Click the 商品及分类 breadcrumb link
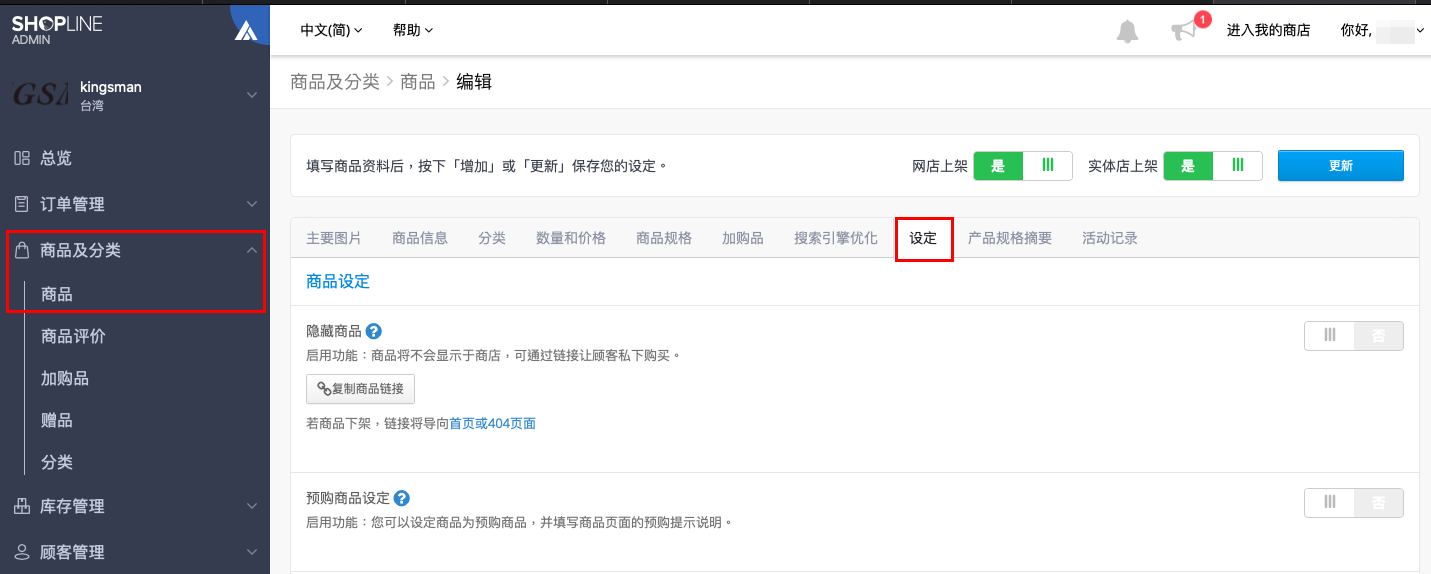The height and width of the screenshot is (574, 1431). (335, 82)
